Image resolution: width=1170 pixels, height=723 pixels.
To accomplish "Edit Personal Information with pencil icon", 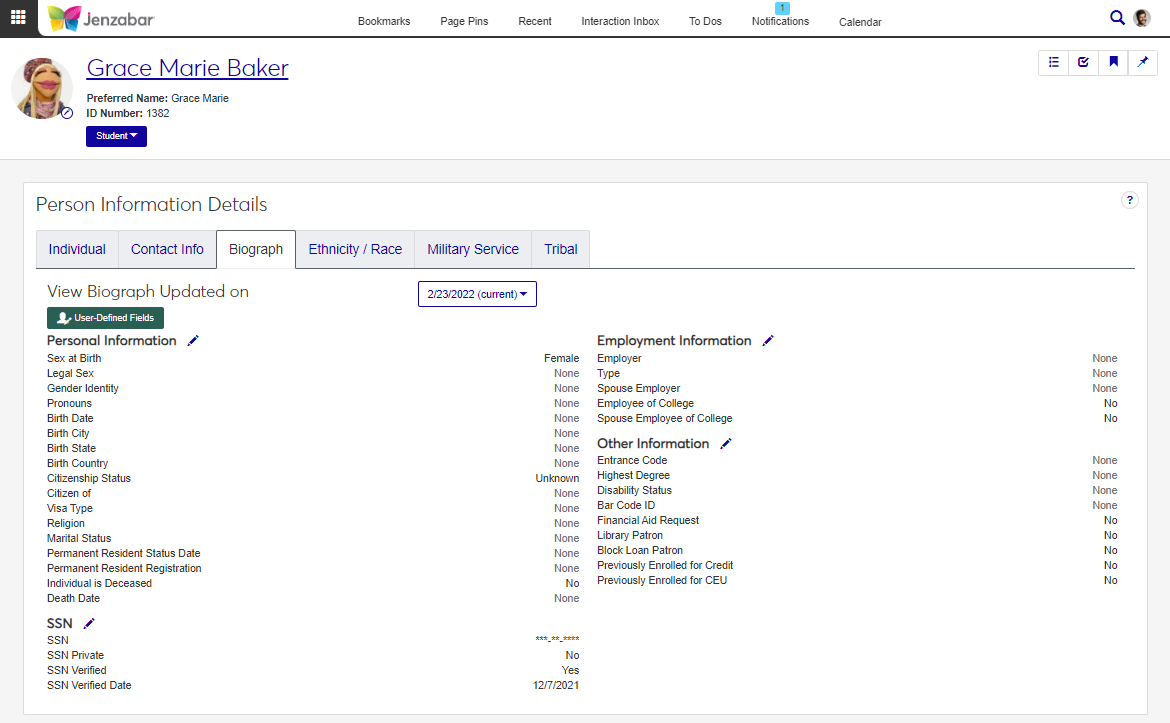I will point(193,341).
